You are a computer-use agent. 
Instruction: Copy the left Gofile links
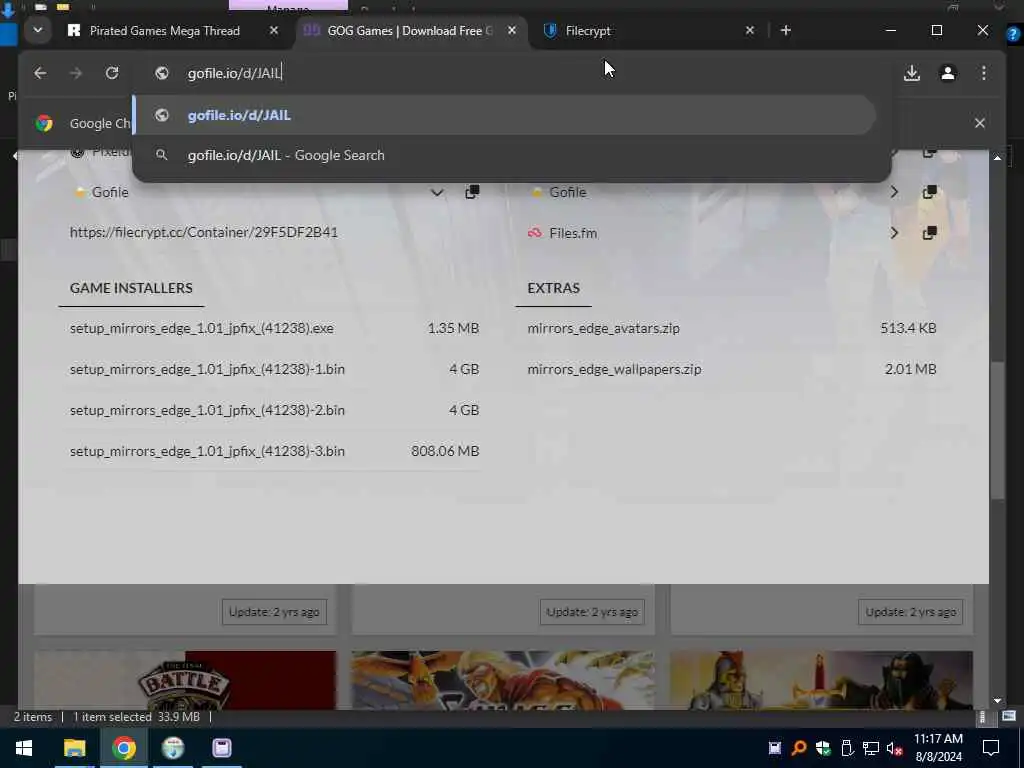[472, 192]
